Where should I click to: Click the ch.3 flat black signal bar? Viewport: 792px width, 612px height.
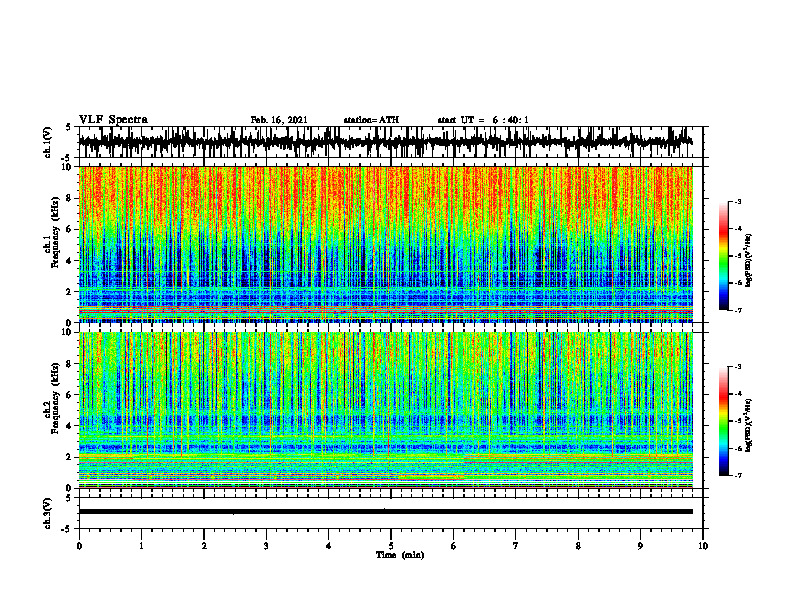pyautogui.click(x=386, y=512)
